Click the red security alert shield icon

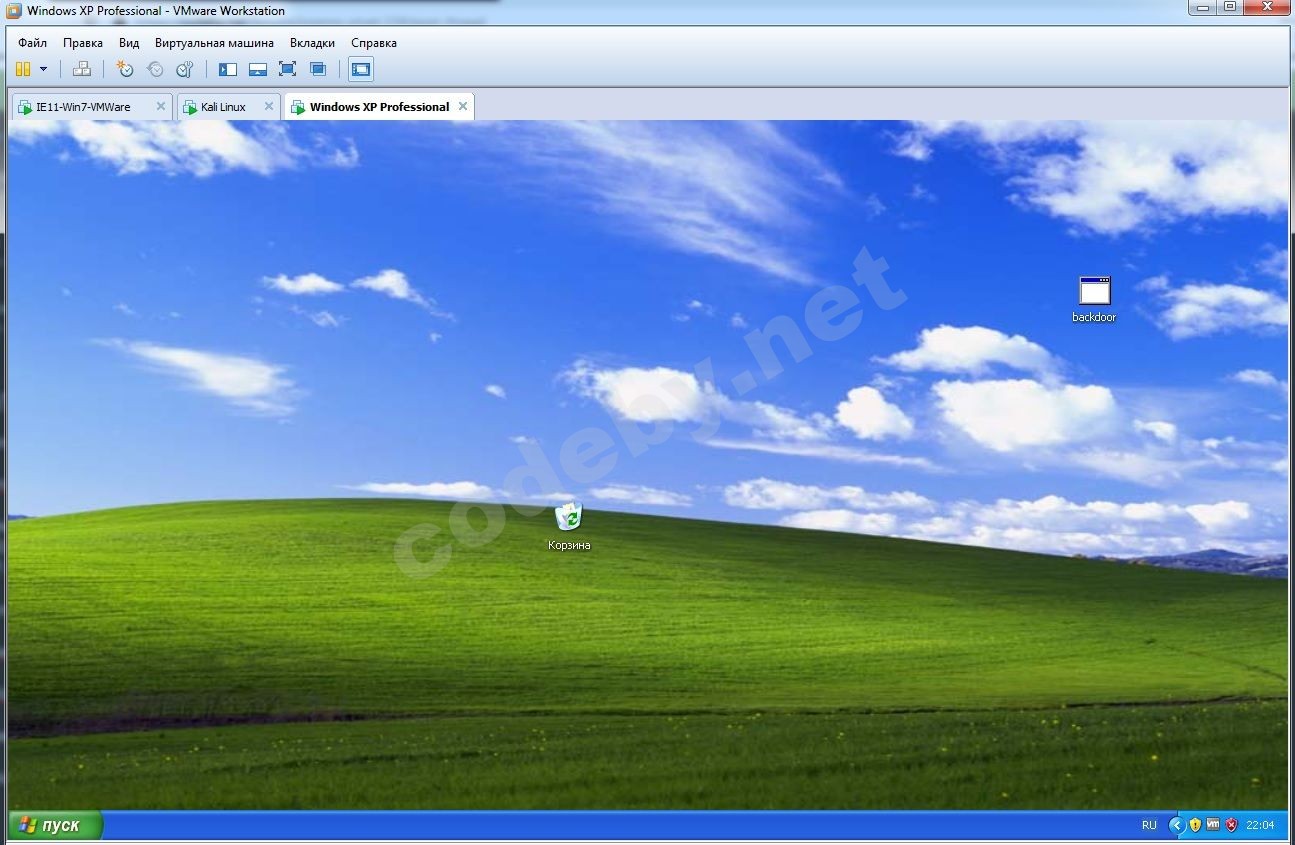click(x=1231, y=825)
